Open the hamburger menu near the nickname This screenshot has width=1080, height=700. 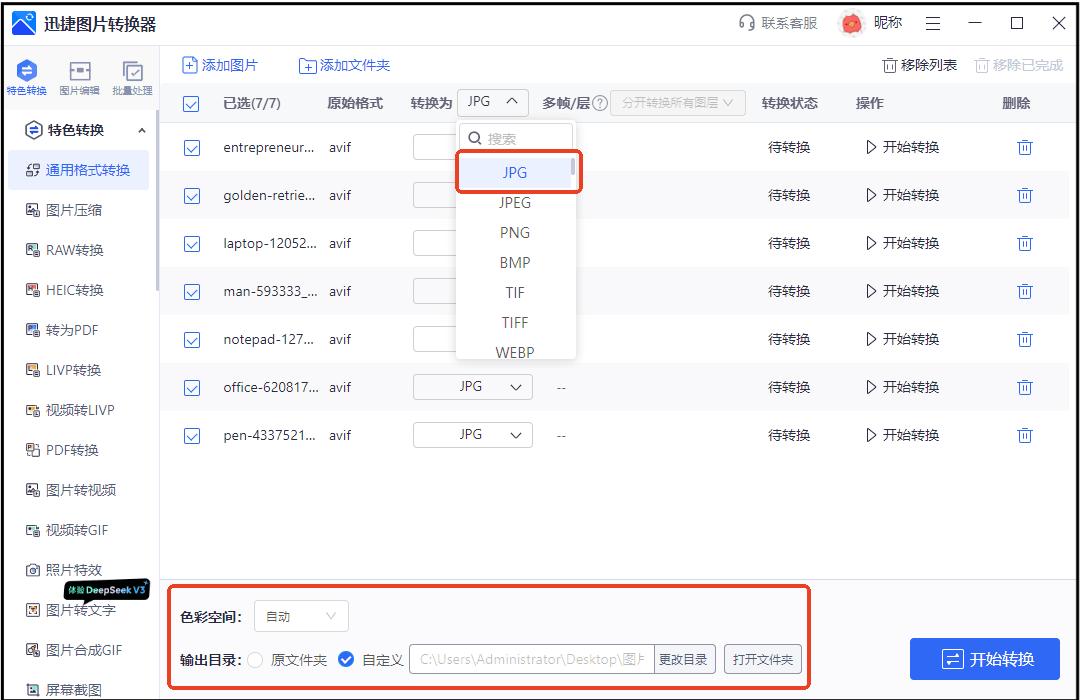coord(935,22)
